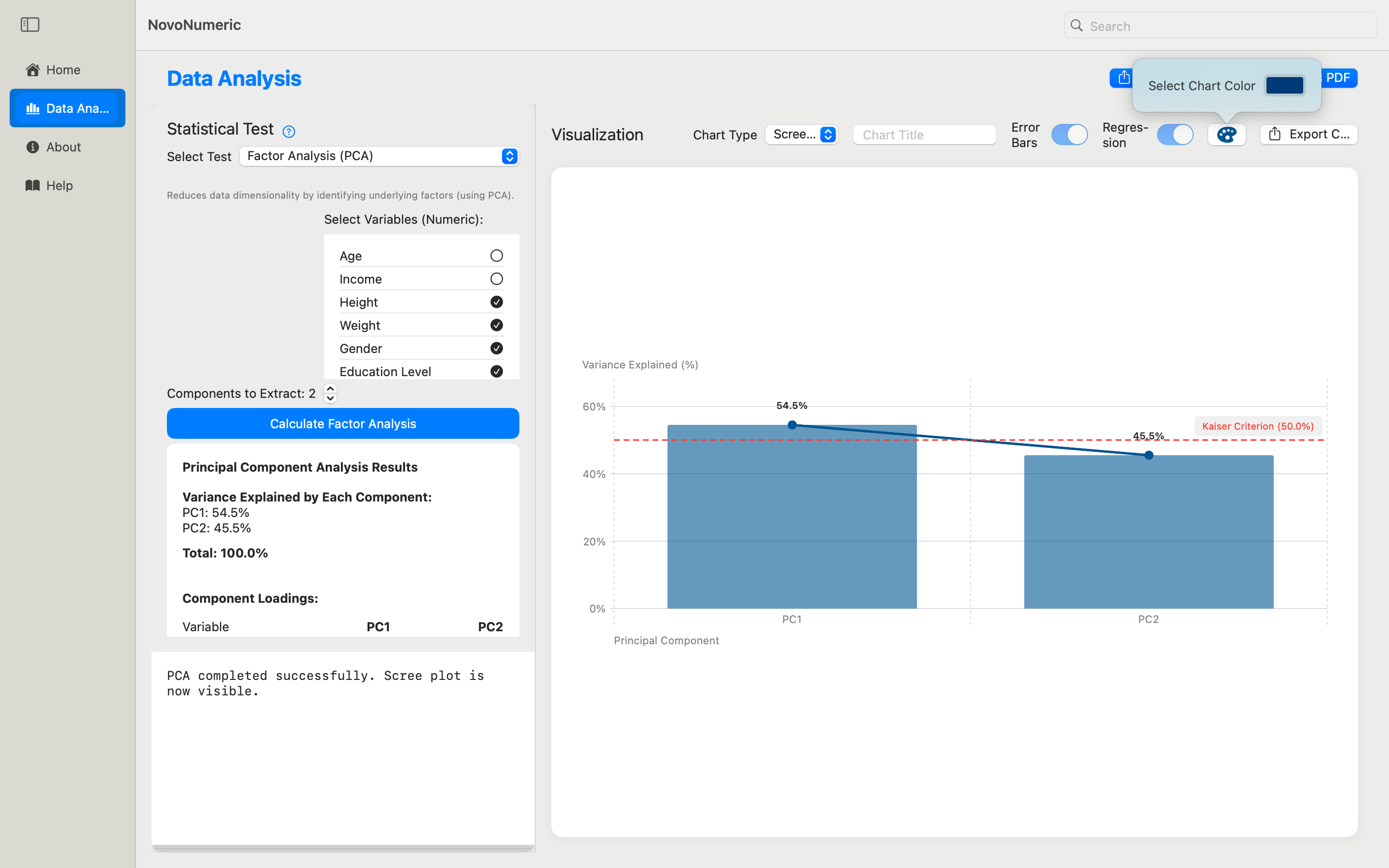Toggle the Regression switch
Image resolution: width=1389 pixels, height=868 pixels.
[x=1175, y=135]
